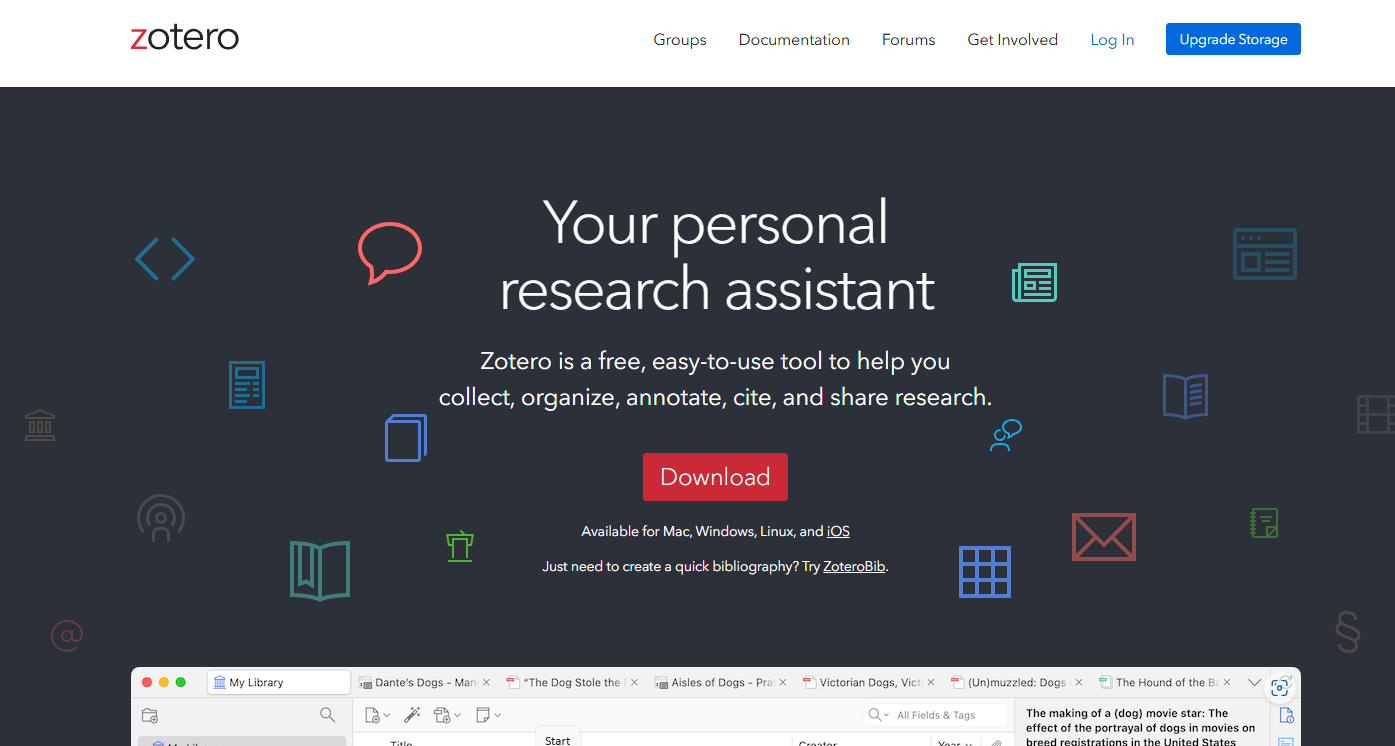Viewport: 1395px width, 746px height.
Task: Close the Aisles of Dogs tab
Action: (x=783, y=683)
